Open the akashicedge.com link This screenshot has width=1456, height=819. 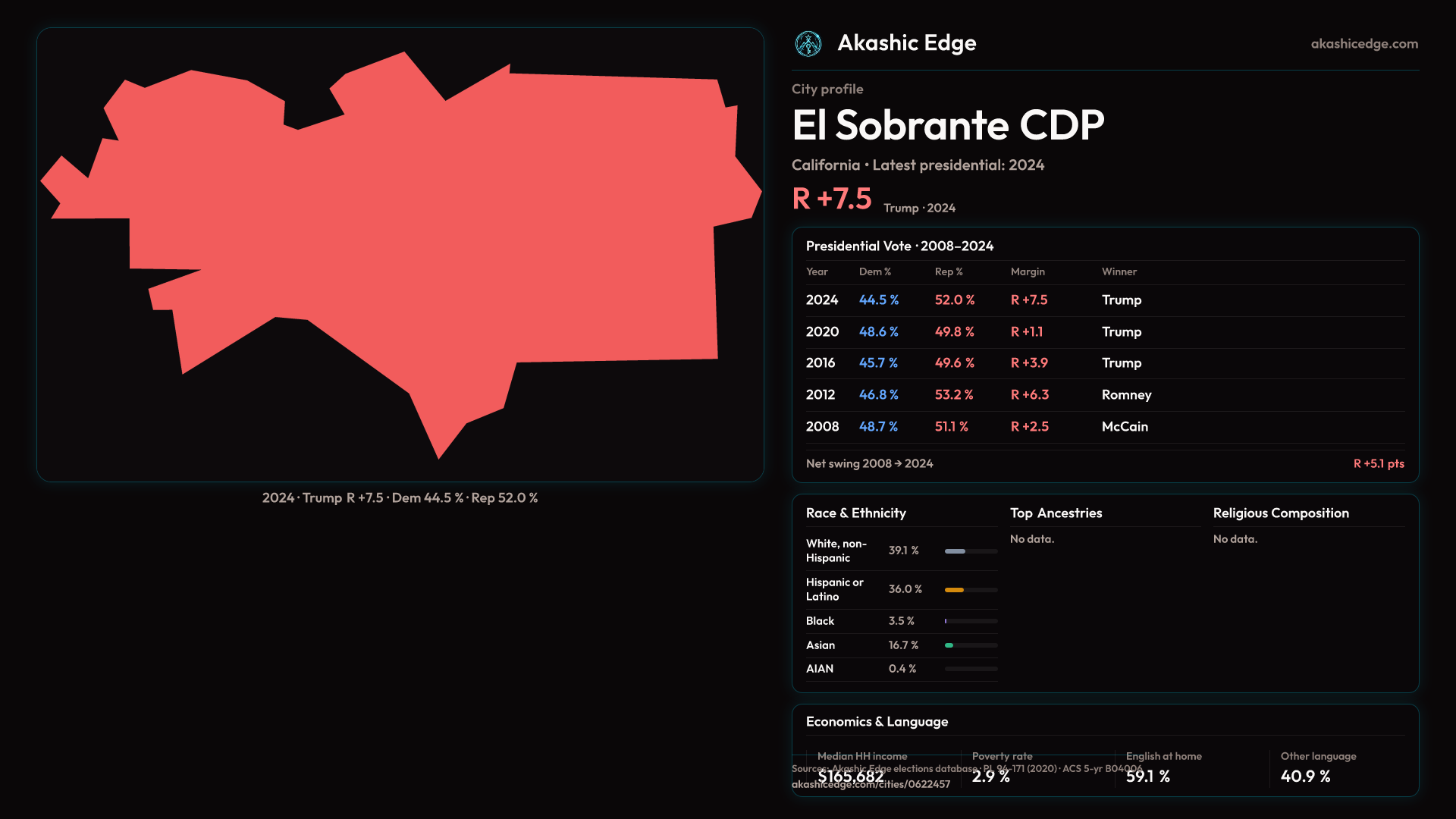tap(1363, 44)
